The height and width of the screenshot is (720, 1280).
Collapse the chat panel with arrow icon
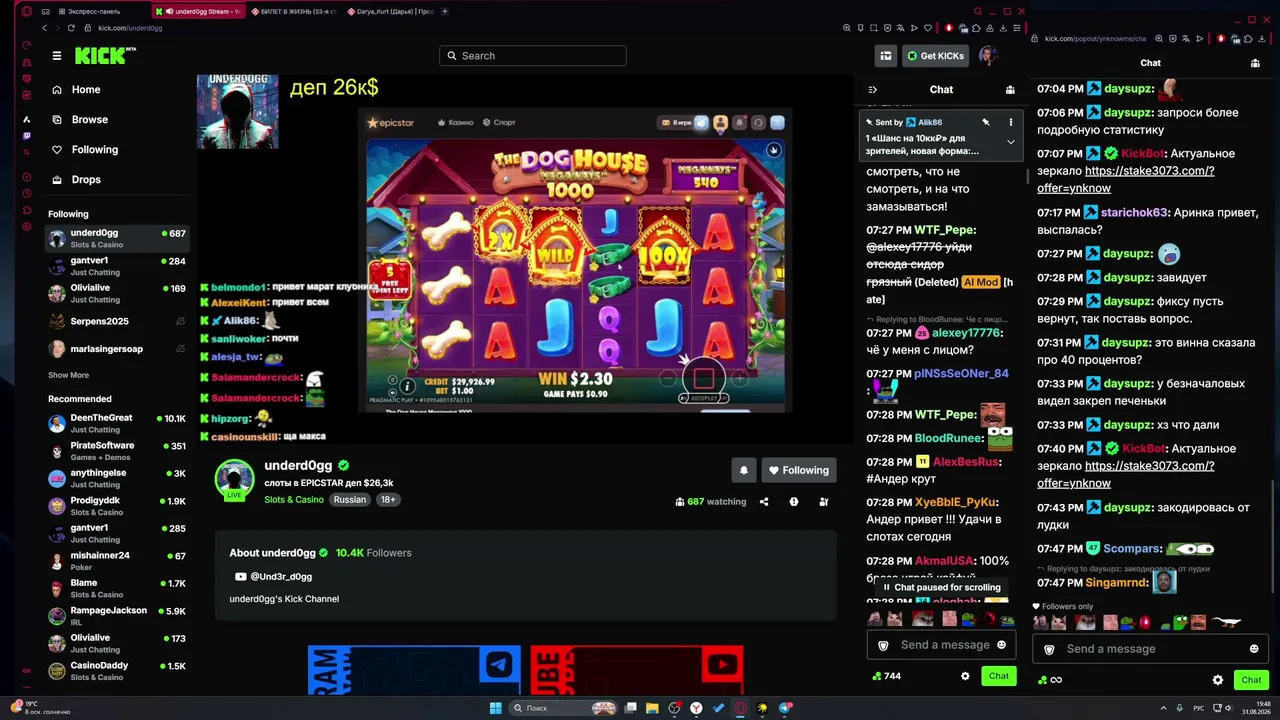coord(872,90)
